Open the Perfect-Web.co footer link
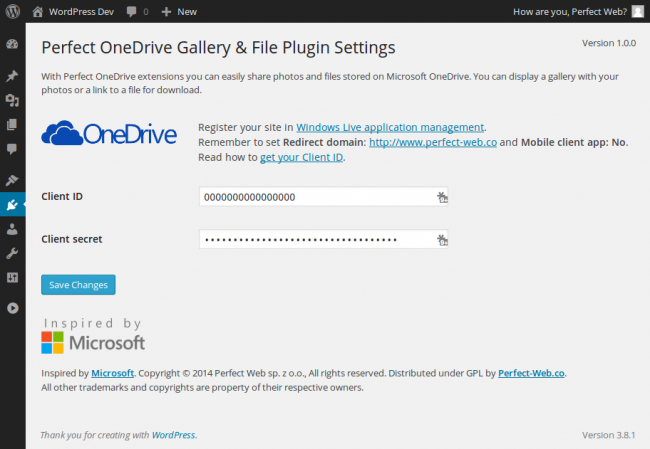The width and height of the screenshot is (650, 449). point(531,373)
